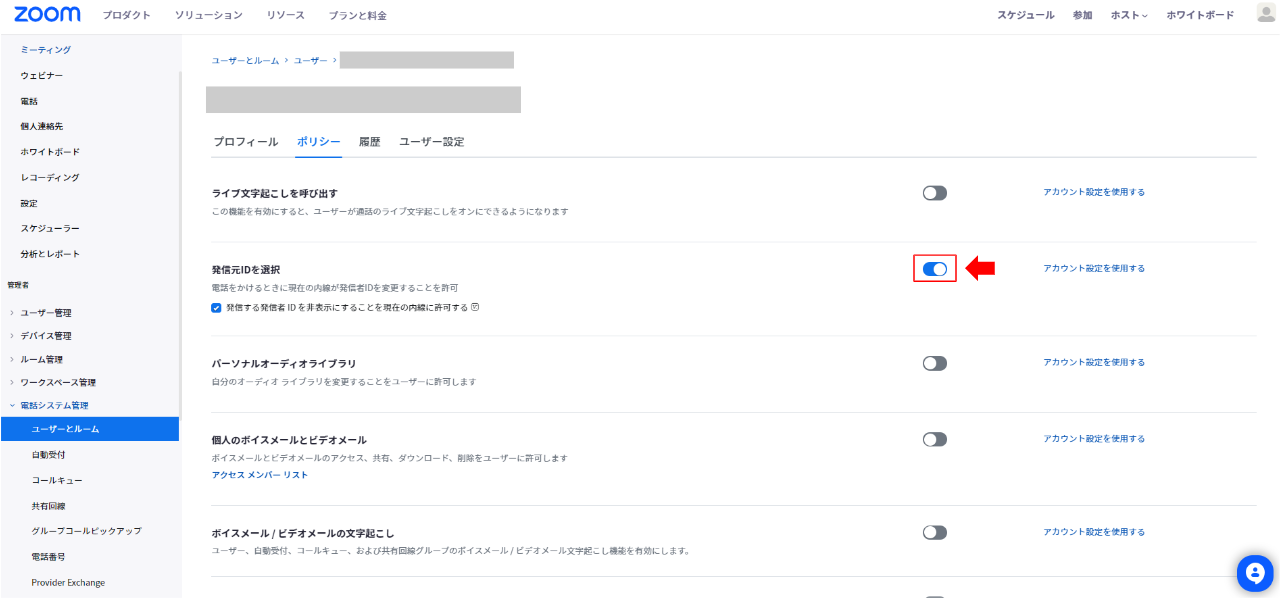This screenshot has height=598, width=1281.
Task: Open the chat support bubble icon
Action: click(1252, 572)
